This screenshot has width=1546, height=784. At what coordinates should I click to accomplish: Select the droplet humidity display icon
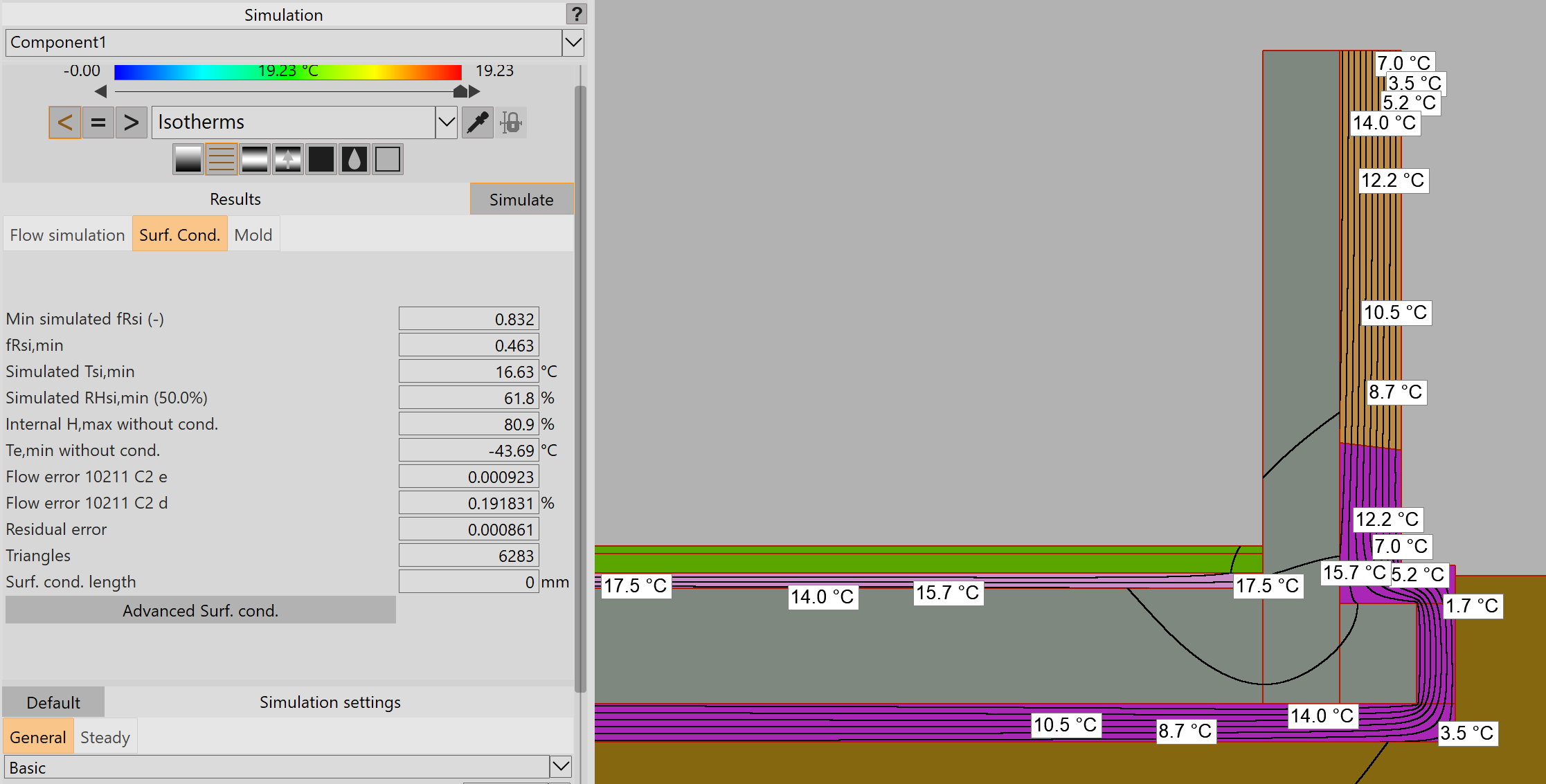[x=354, y=158]
